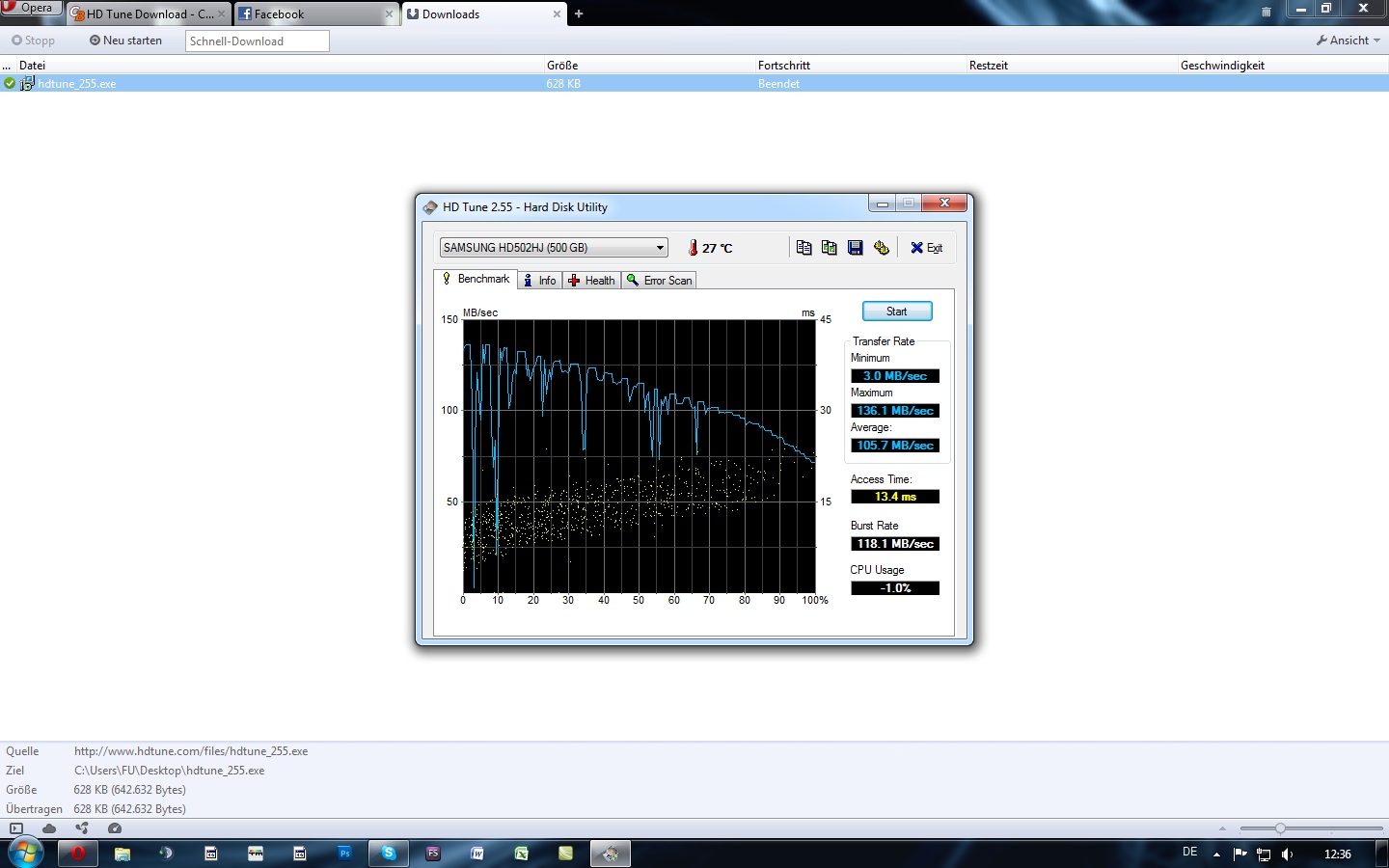Open the Windows Start menu
The image size is (1389, 868).
(25, 854)
